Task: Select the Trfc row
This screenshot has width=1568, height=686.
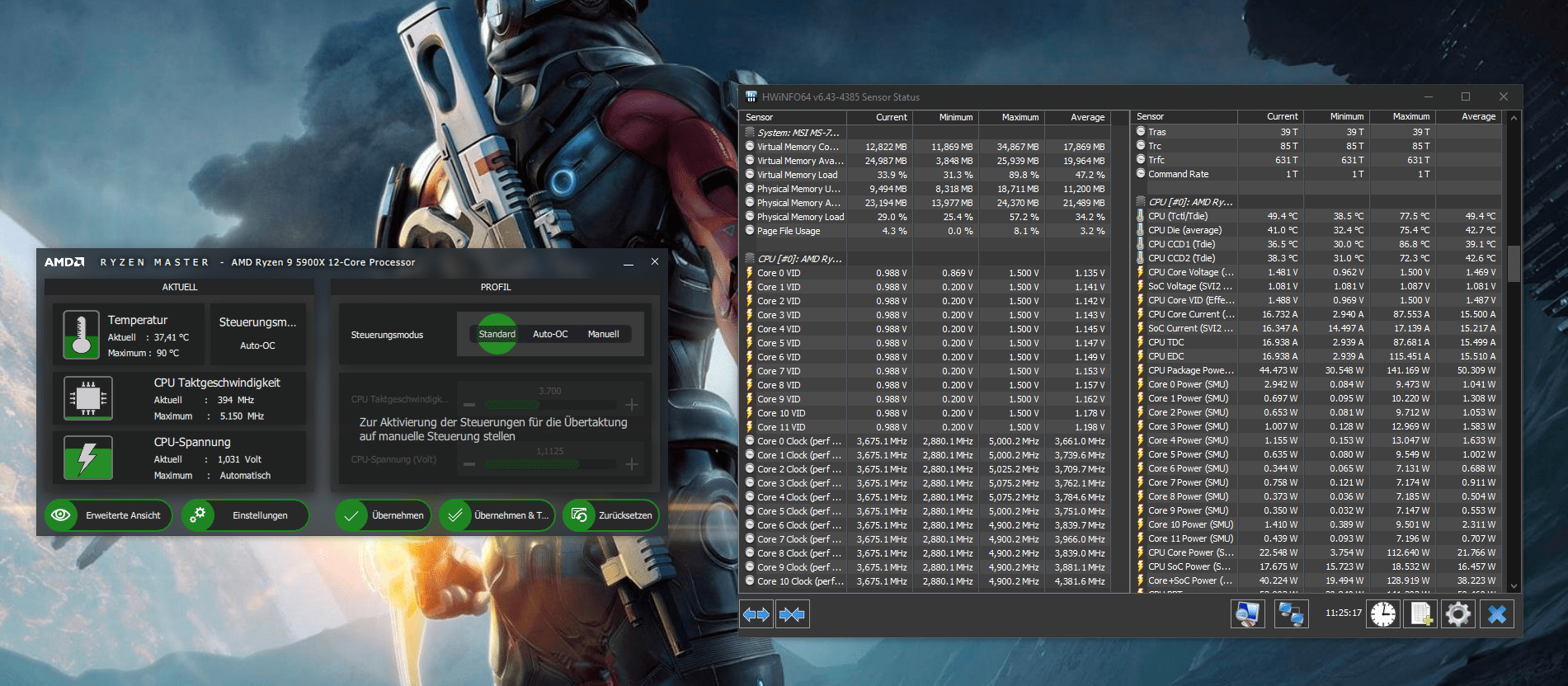Action: [x=1317, y=160]
